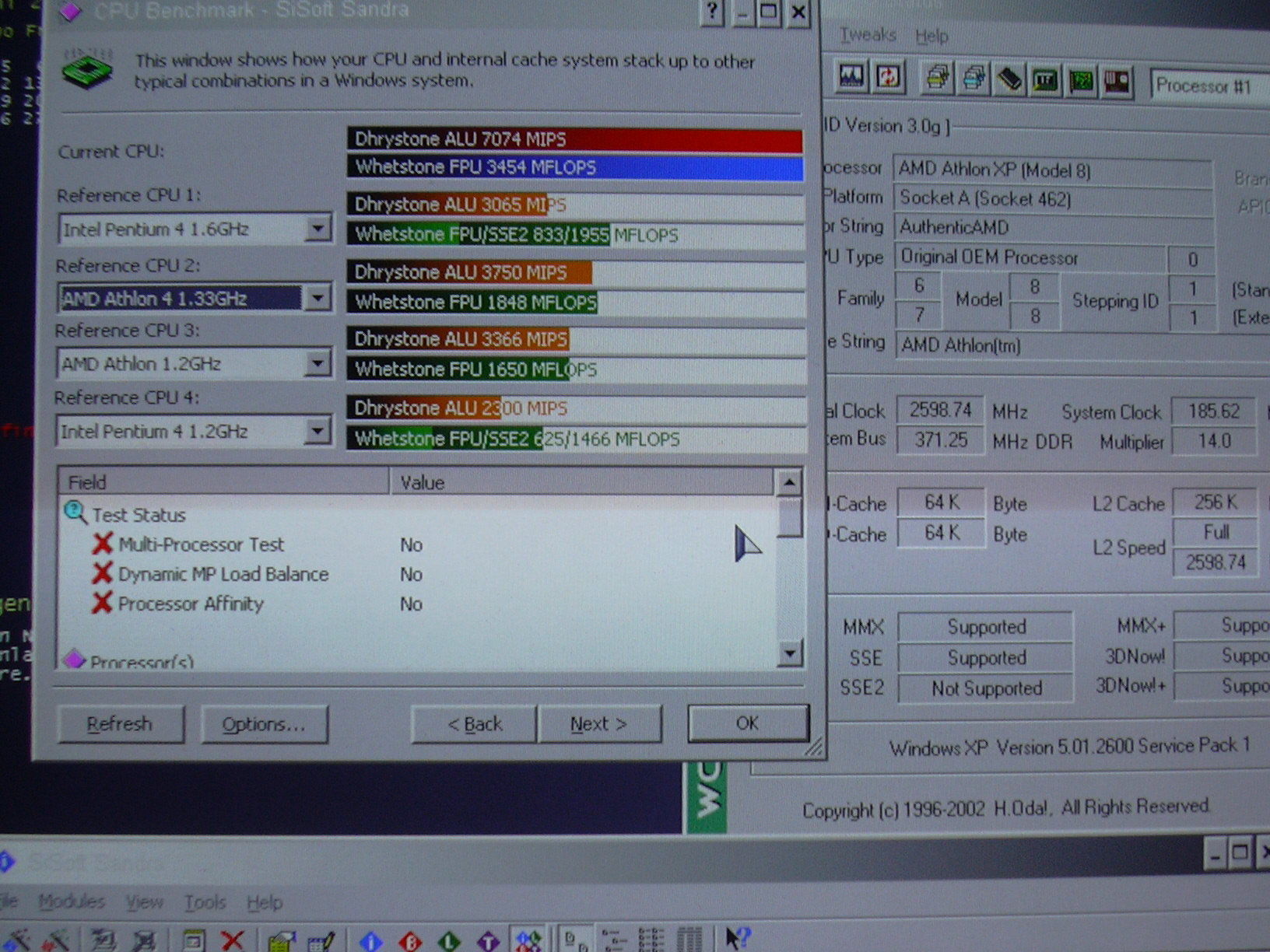Image resolution: width=1270 pixels, height=952 pixels.
Task: Click the 'Whetstone FPU 1848 MFLOPS' bar
Action: (x=574, y=302)
